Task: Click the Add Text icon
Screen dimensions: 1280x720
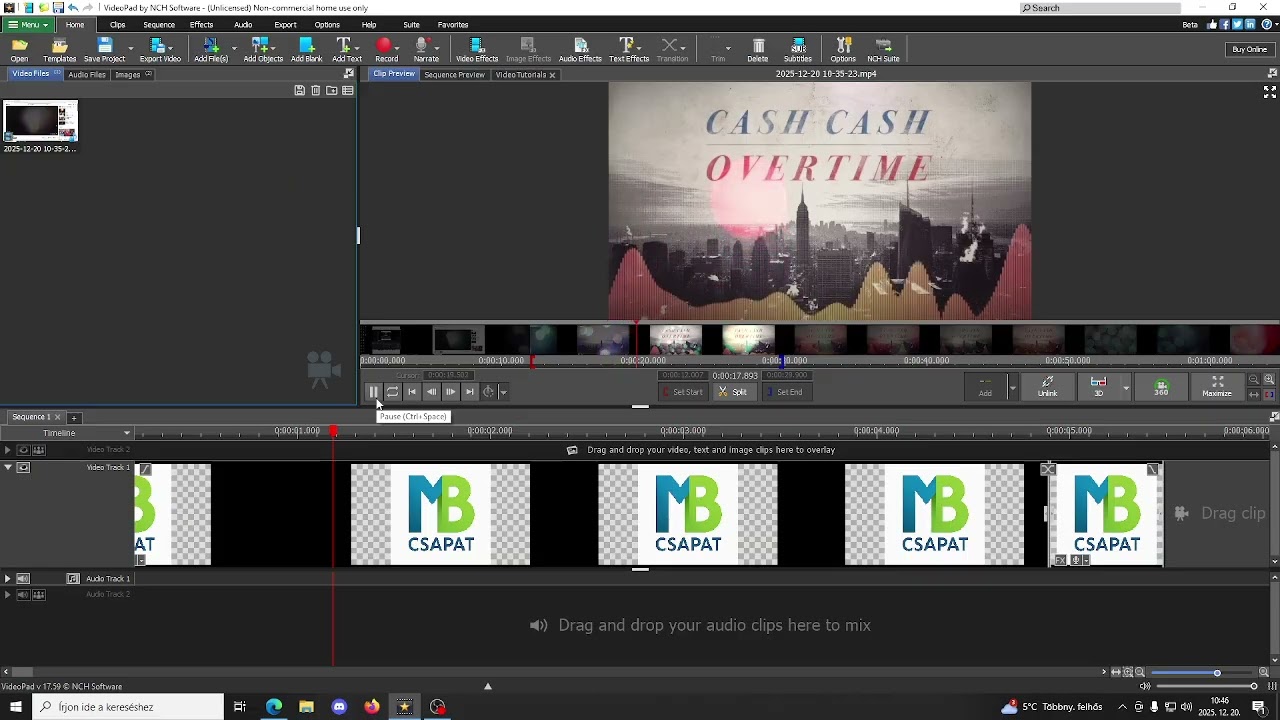Action: 347,50
